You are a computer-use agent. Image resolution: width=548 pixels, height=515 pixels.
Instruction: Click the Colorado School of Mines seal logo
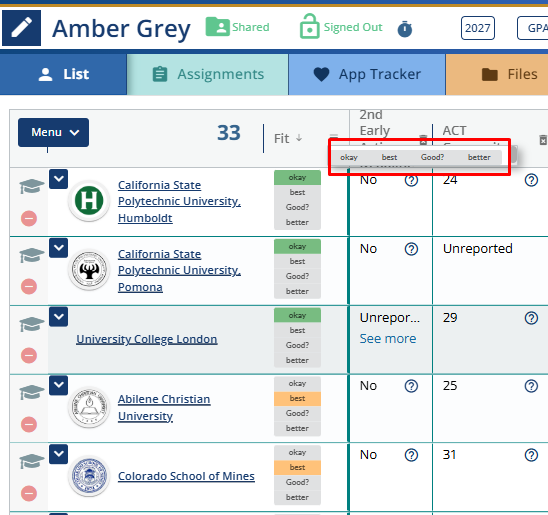pyautogui.click(x=89, y=476)
